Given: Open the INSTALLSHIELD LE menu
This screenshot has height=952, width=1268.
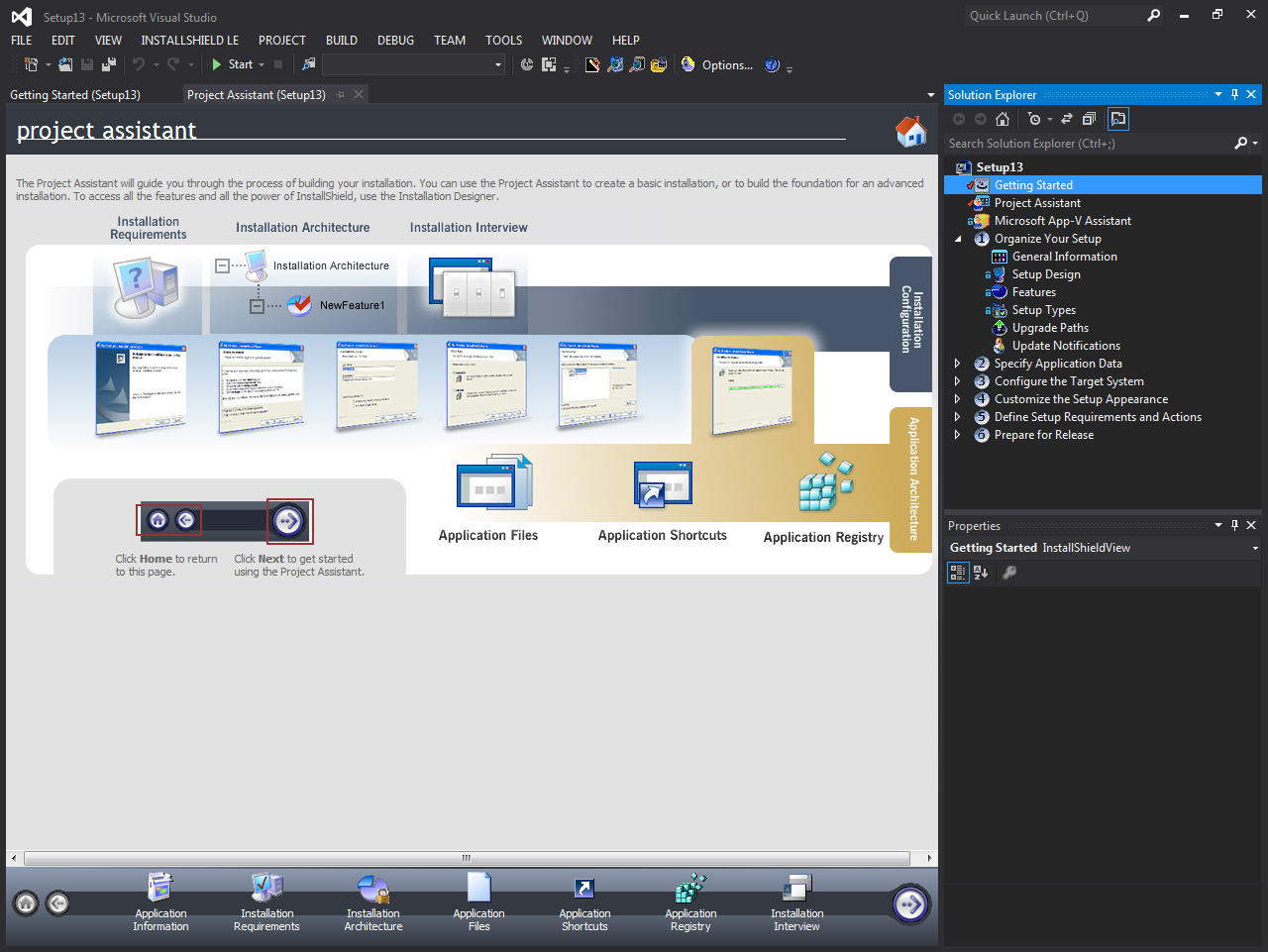Looking at the screenshot, I should [x=189, y=41].
